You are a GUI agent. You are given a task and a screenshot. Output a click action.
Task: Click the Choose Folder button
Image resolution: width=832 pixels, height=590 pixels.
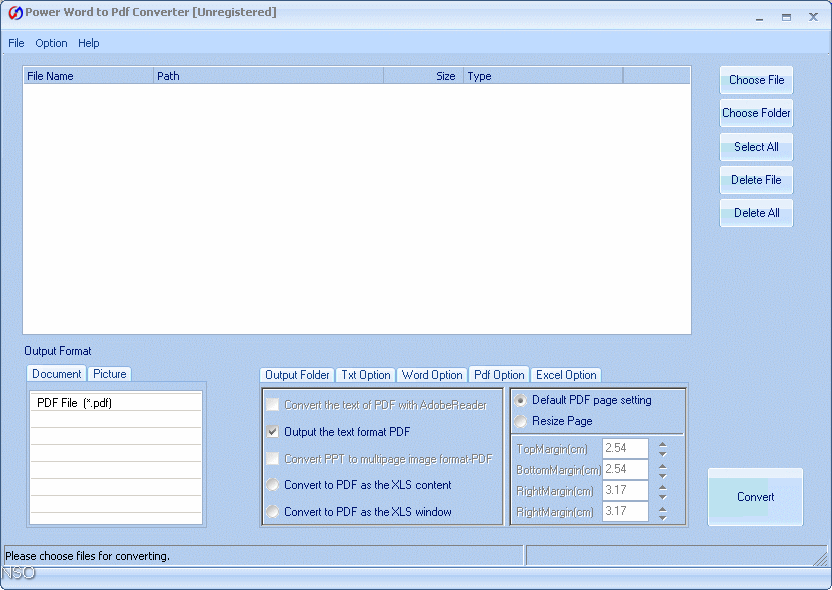tap(756, 113)
